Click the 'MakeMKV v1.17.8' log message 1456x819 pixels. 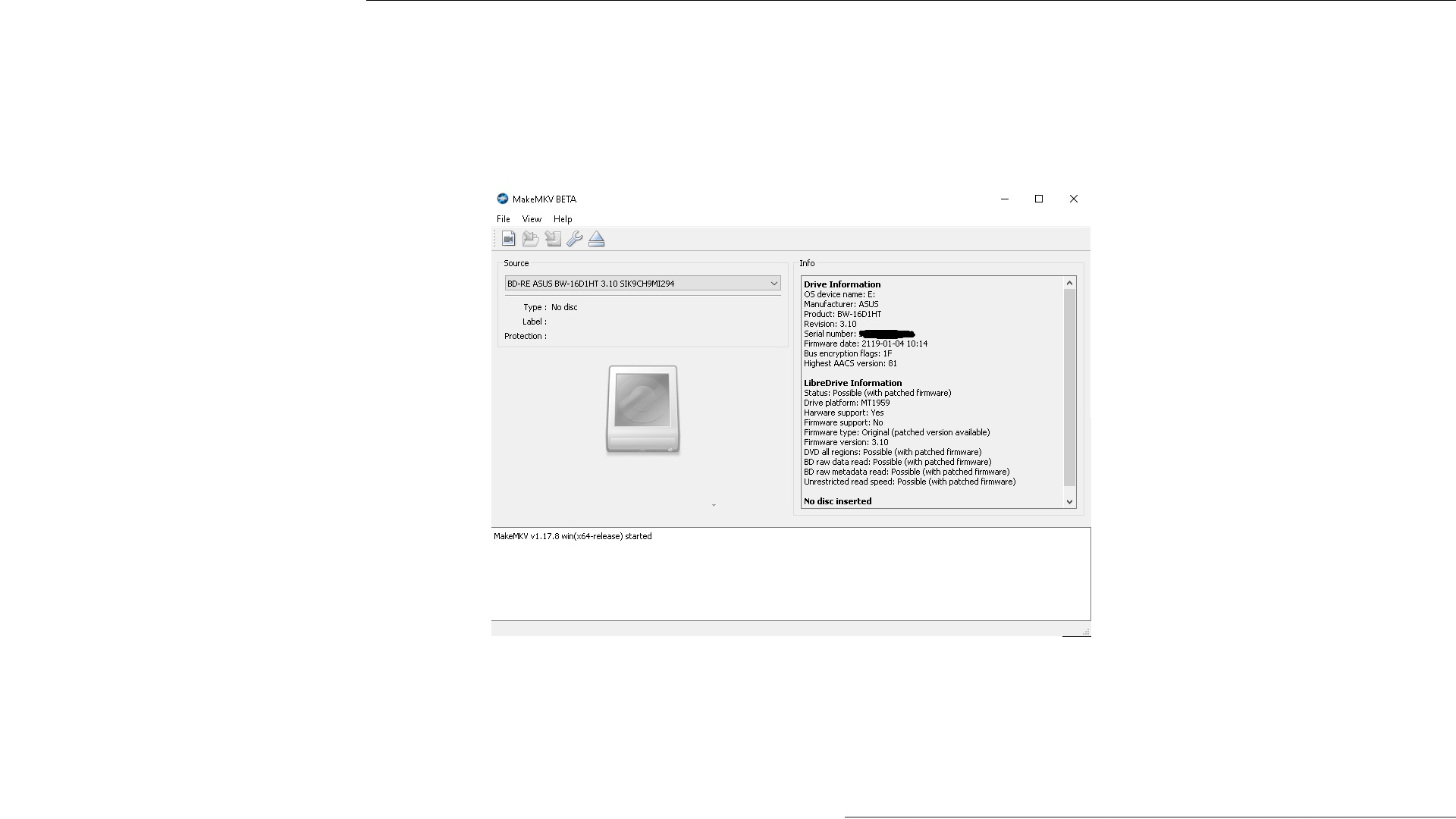pyautogui.click(x=573, y=536)
